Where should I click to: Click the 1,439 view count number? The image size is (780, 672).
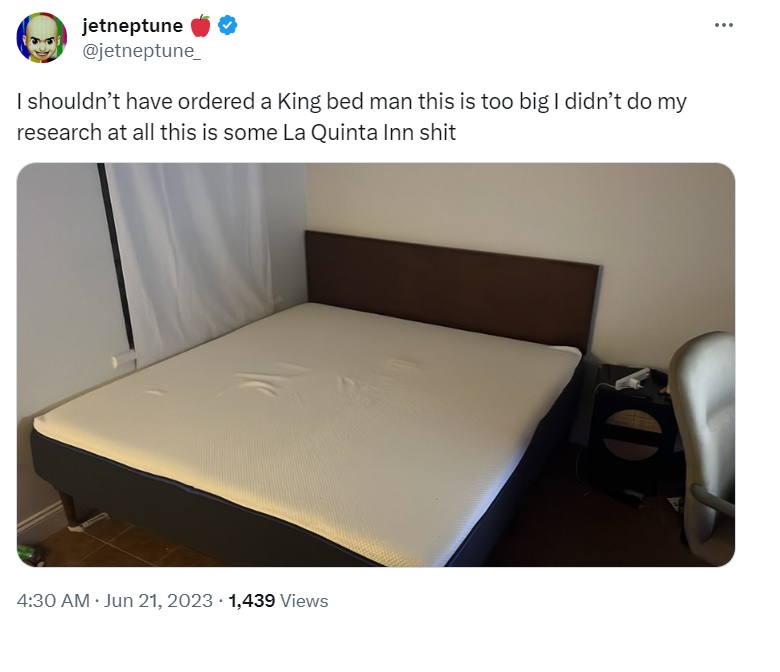252,600
